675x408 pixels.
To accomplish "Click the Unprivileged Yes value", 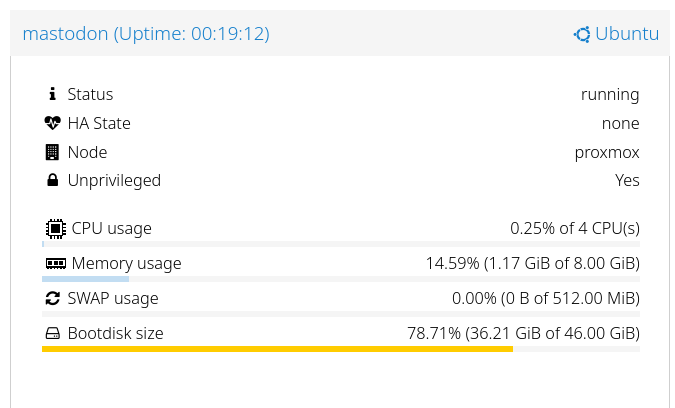I will 627,181.
